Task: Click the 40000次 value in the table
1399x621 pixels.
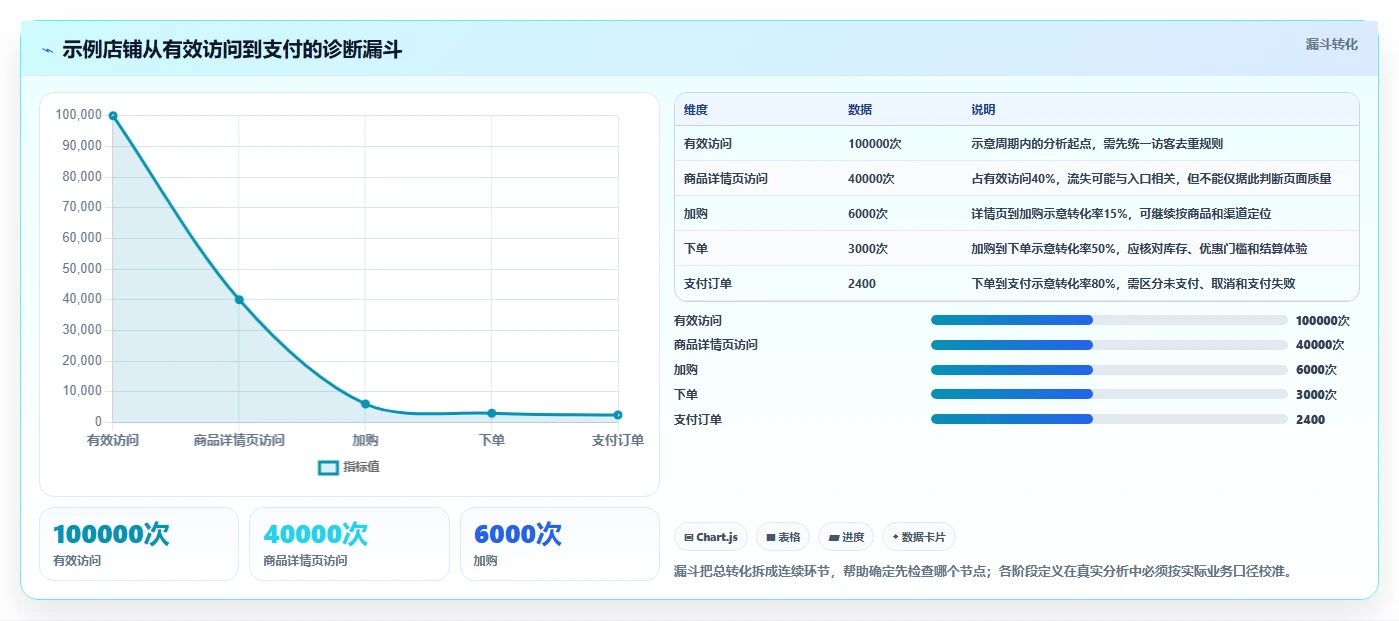Action: tap(871, 179)
